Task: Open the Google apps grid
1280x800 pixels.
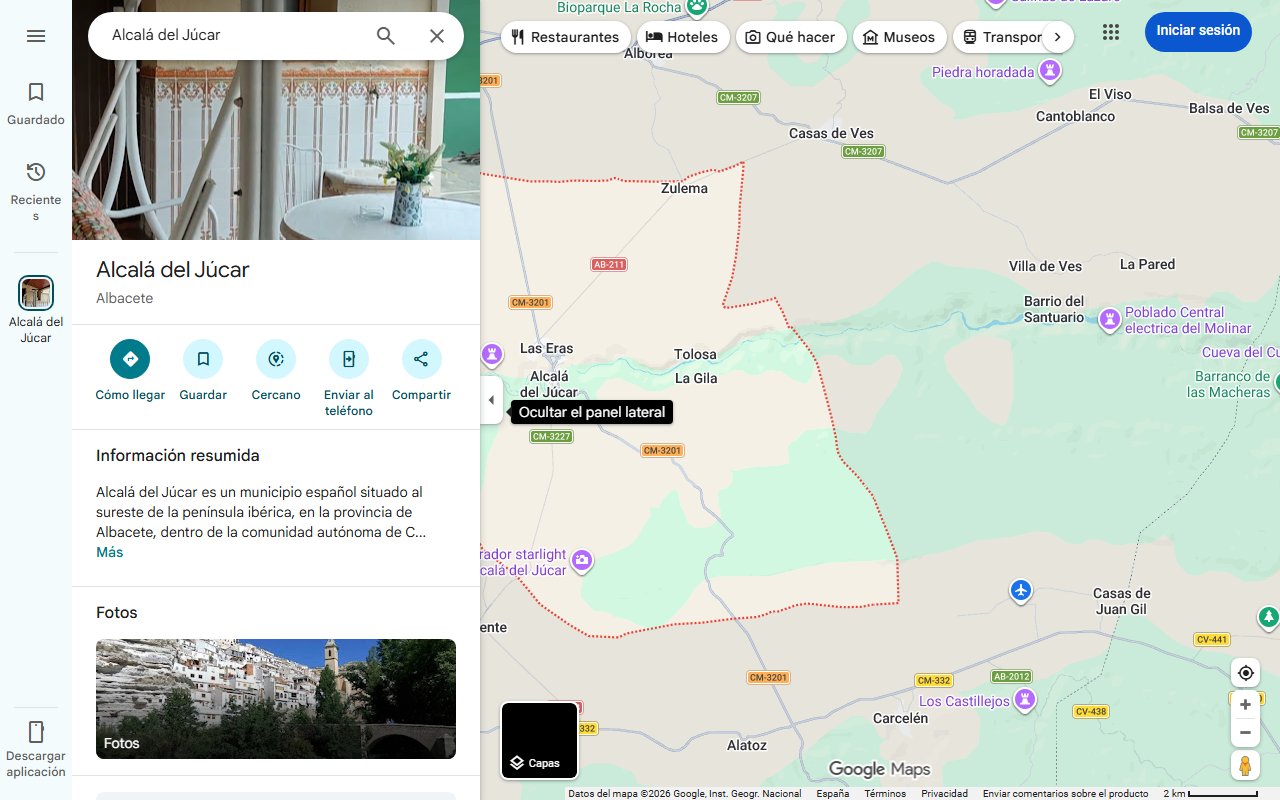Action: pyautogui.click(x=1110, y=32)
